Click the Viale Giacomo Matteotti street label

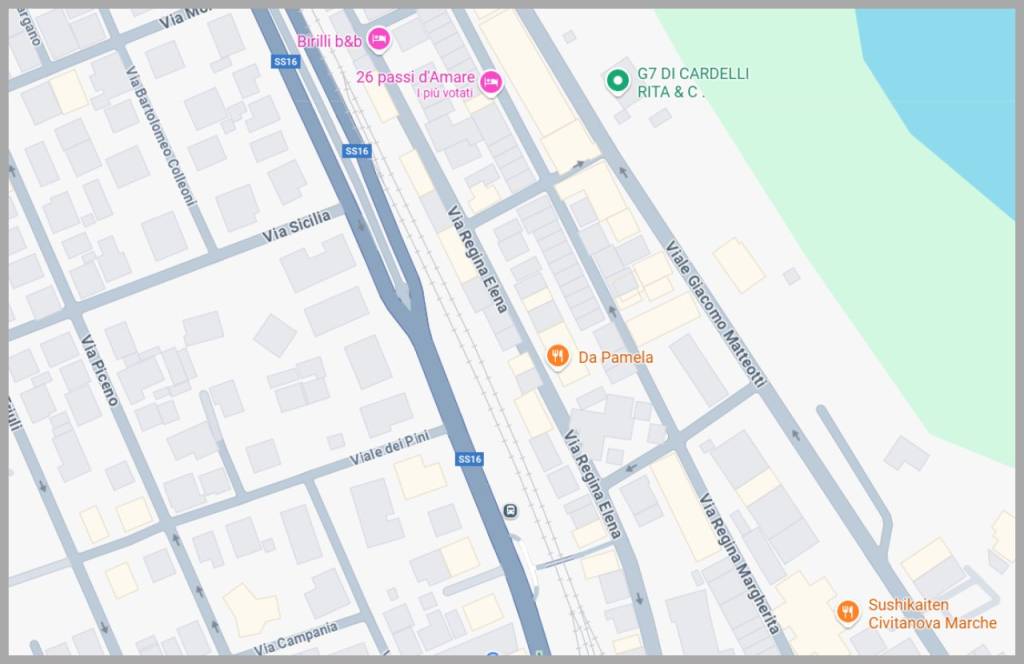click(715, 313)
